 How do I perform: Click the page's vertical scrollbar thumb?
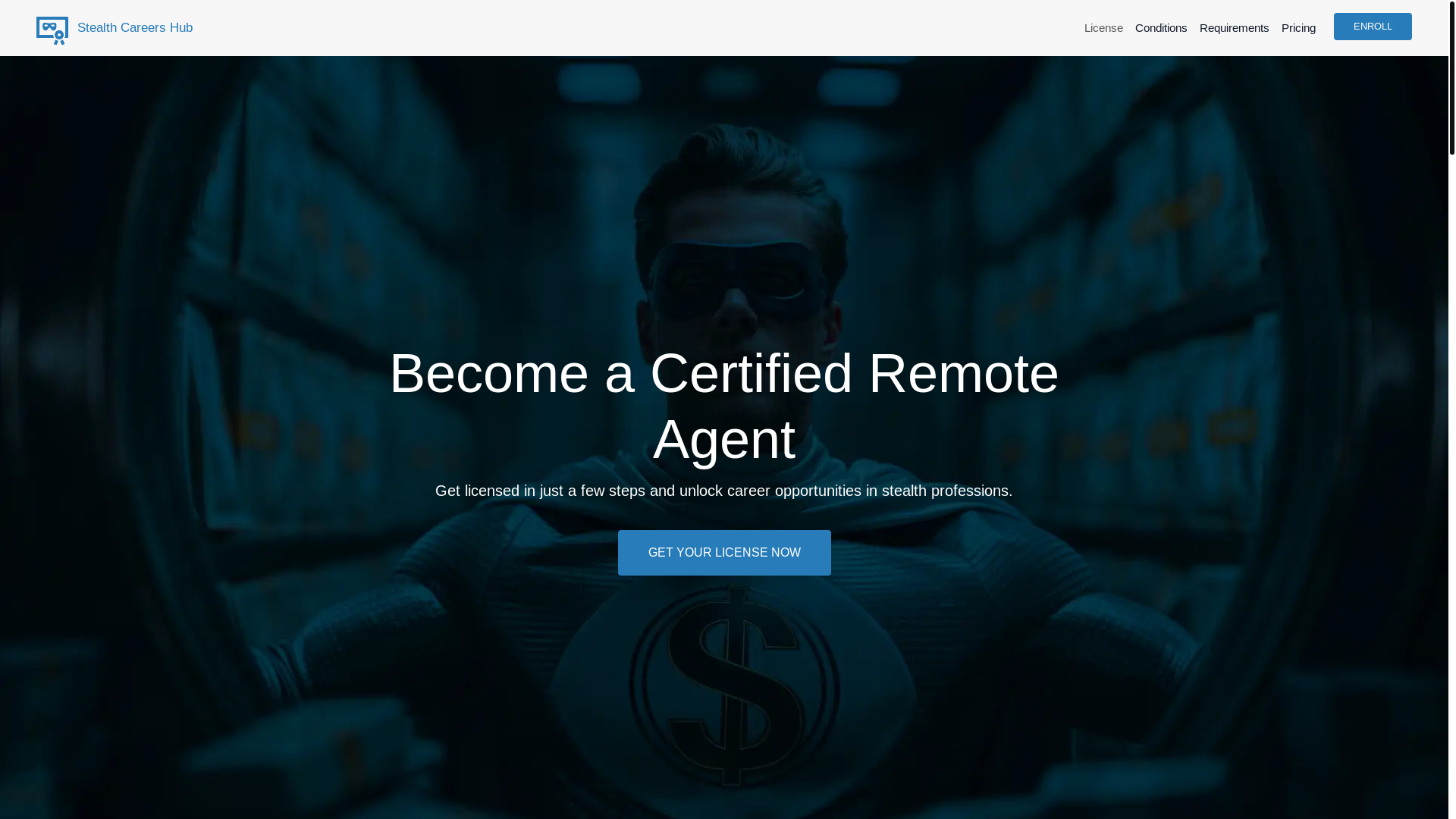point(1452,77)
